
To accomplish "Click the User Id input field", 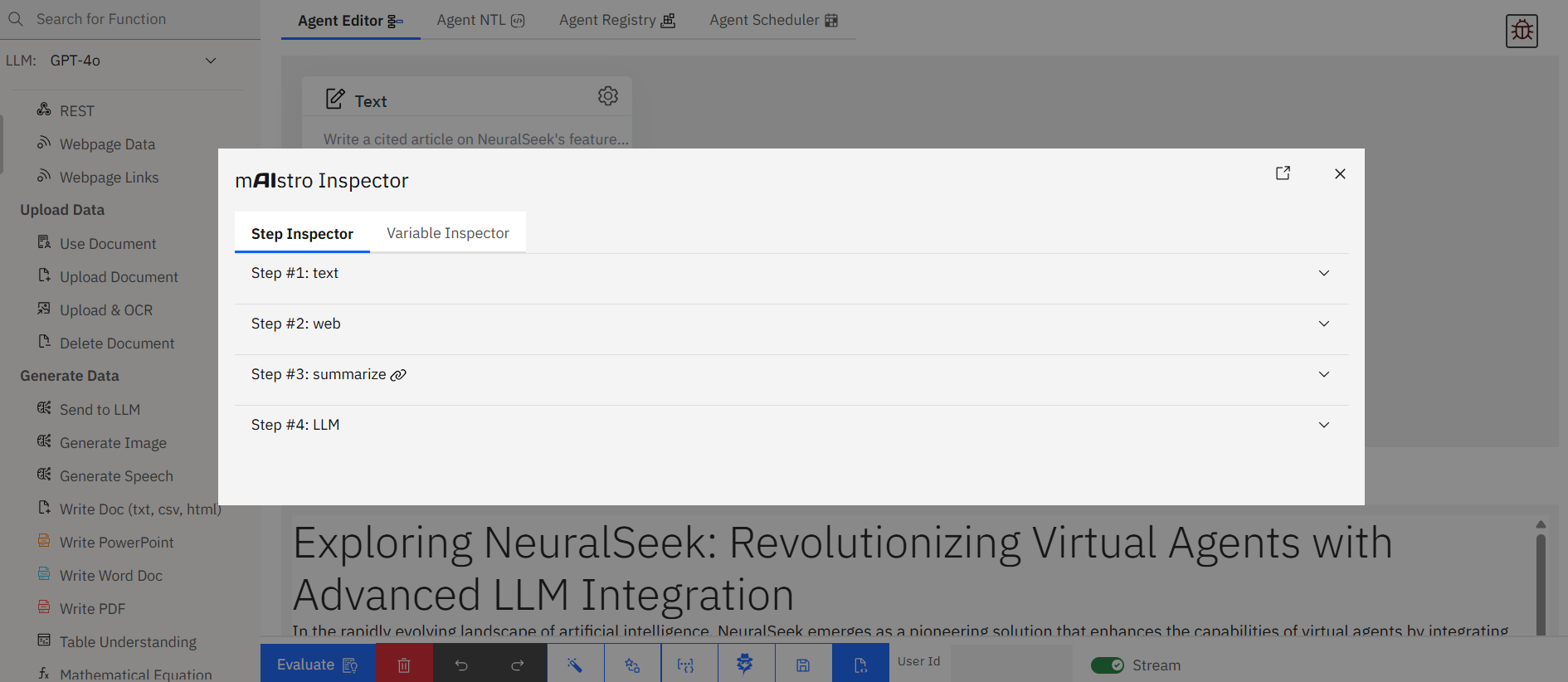I will coord(1011,664).
